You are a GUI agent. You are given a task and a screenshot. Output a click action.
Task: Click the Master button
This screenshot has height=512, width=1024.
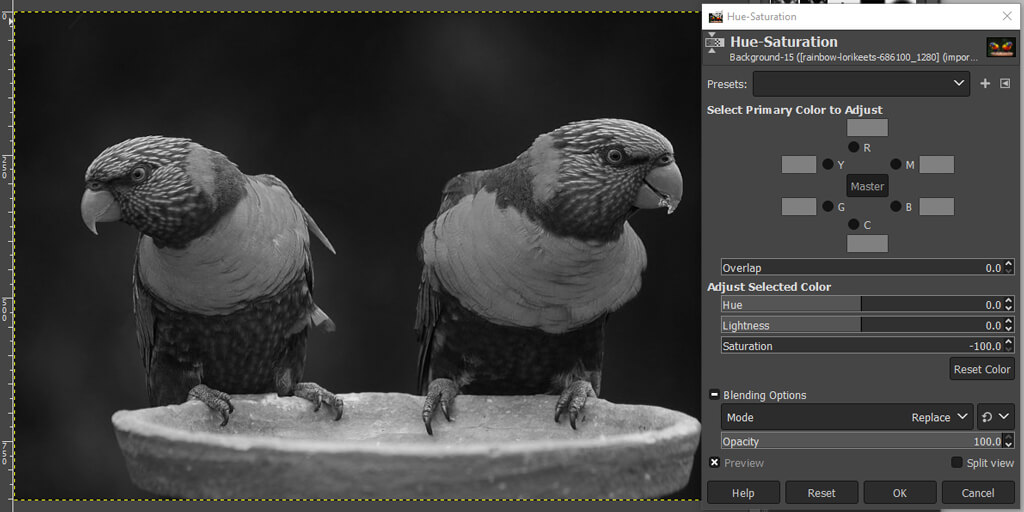tap(867, 186)
